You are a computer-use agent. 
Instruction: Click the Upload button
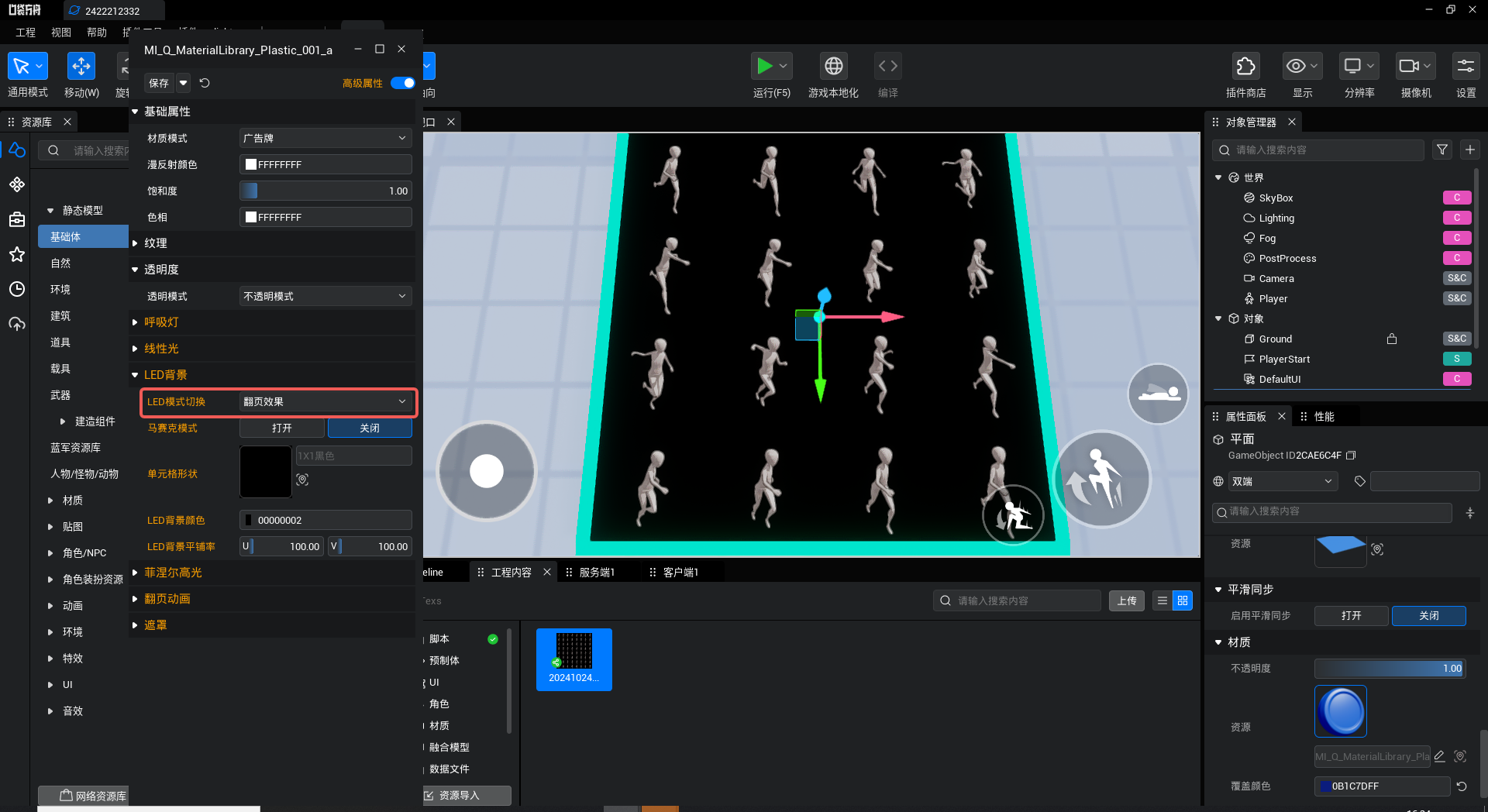[1127, 600]
